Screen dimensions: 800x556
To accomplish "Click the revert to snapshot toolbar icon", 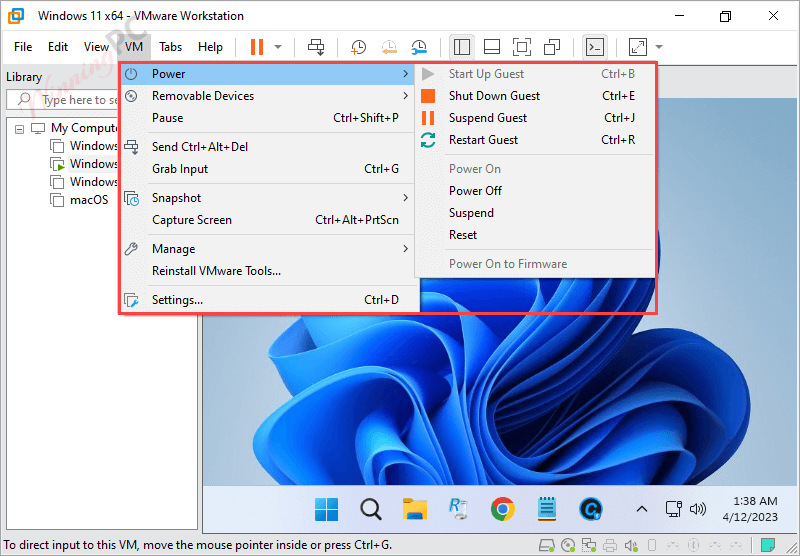I will (x=389, y=47).
